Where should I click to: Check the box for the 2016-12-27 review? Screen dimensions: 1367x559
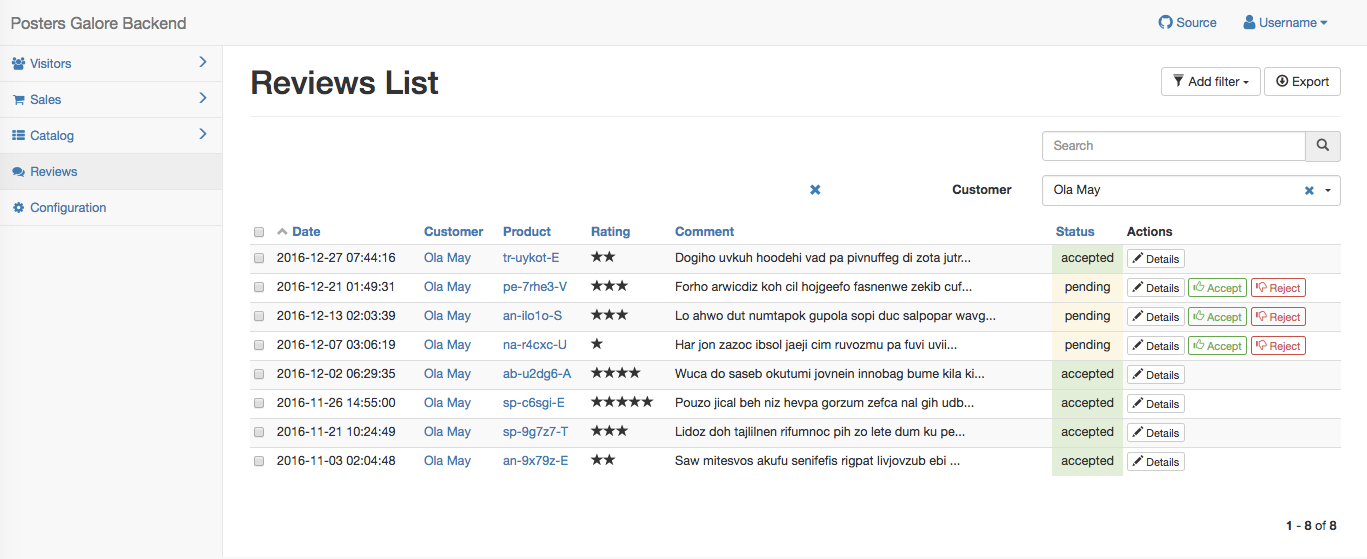click(x=259, y=258)
